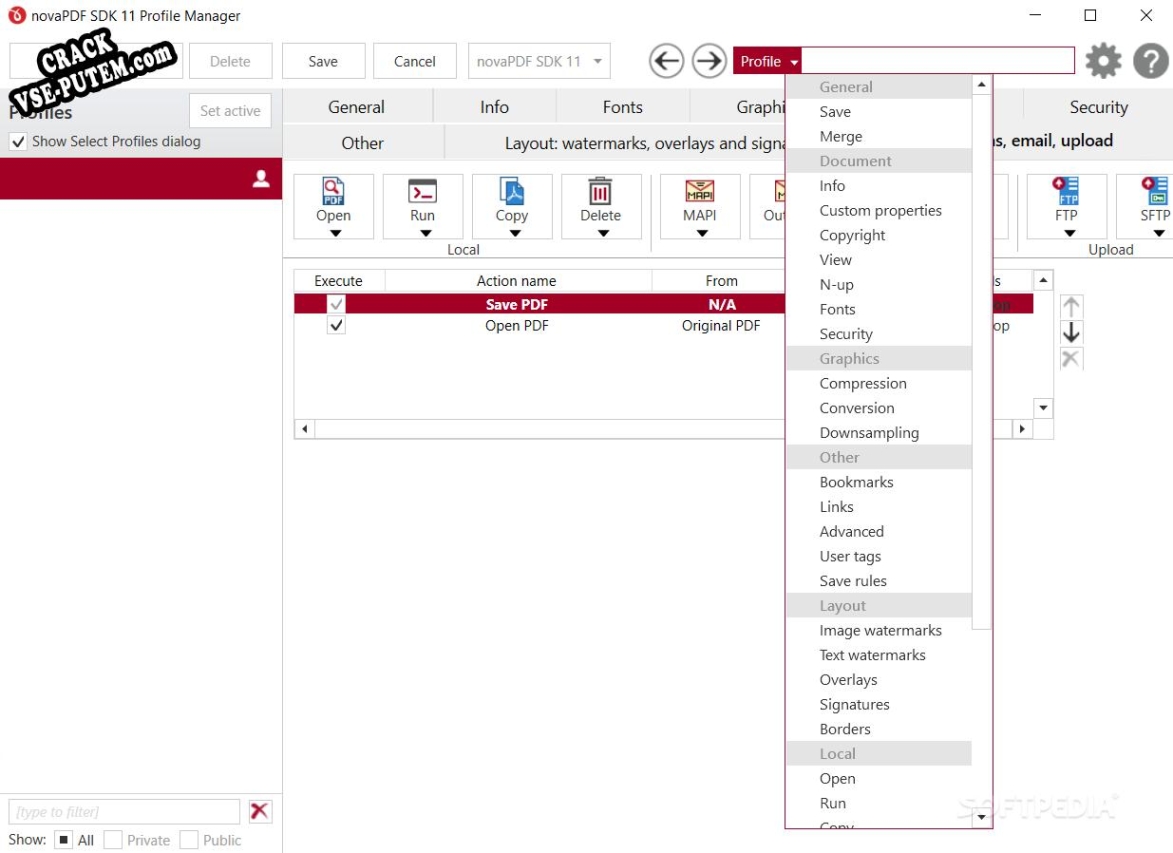Image resolution: width=1173 pixels, height=853 pixels.
Task: Expand the novaPDF SDK 11 dropdown
Action: pos(539,61)
